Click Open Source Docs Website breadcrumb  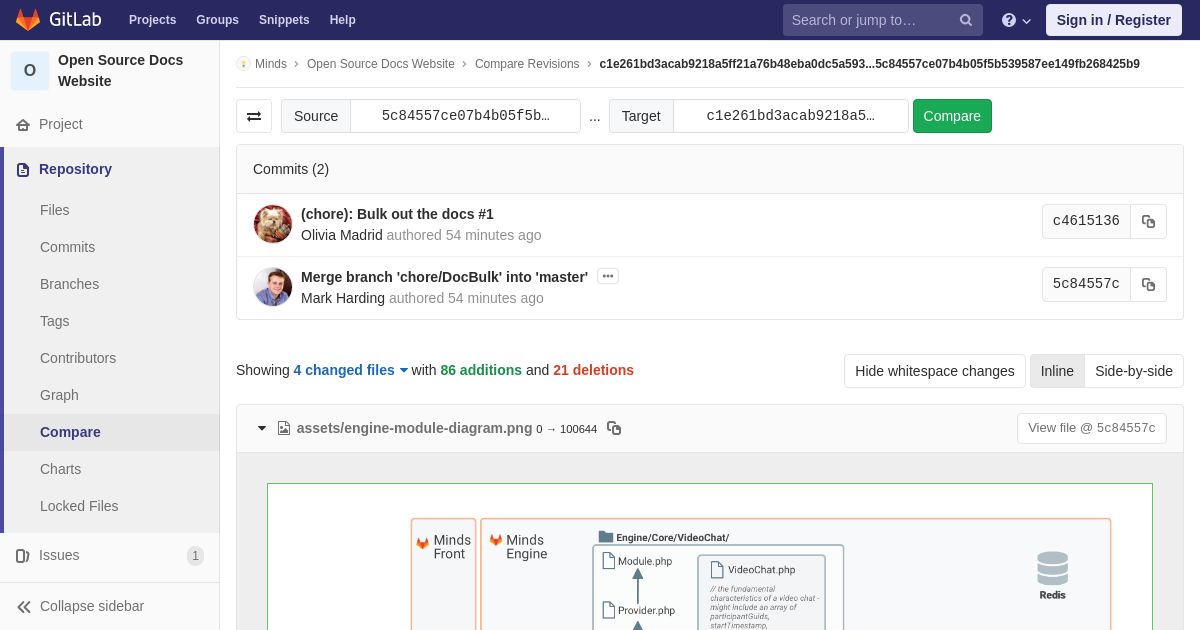pyautogui.click(x=381, y=64)
